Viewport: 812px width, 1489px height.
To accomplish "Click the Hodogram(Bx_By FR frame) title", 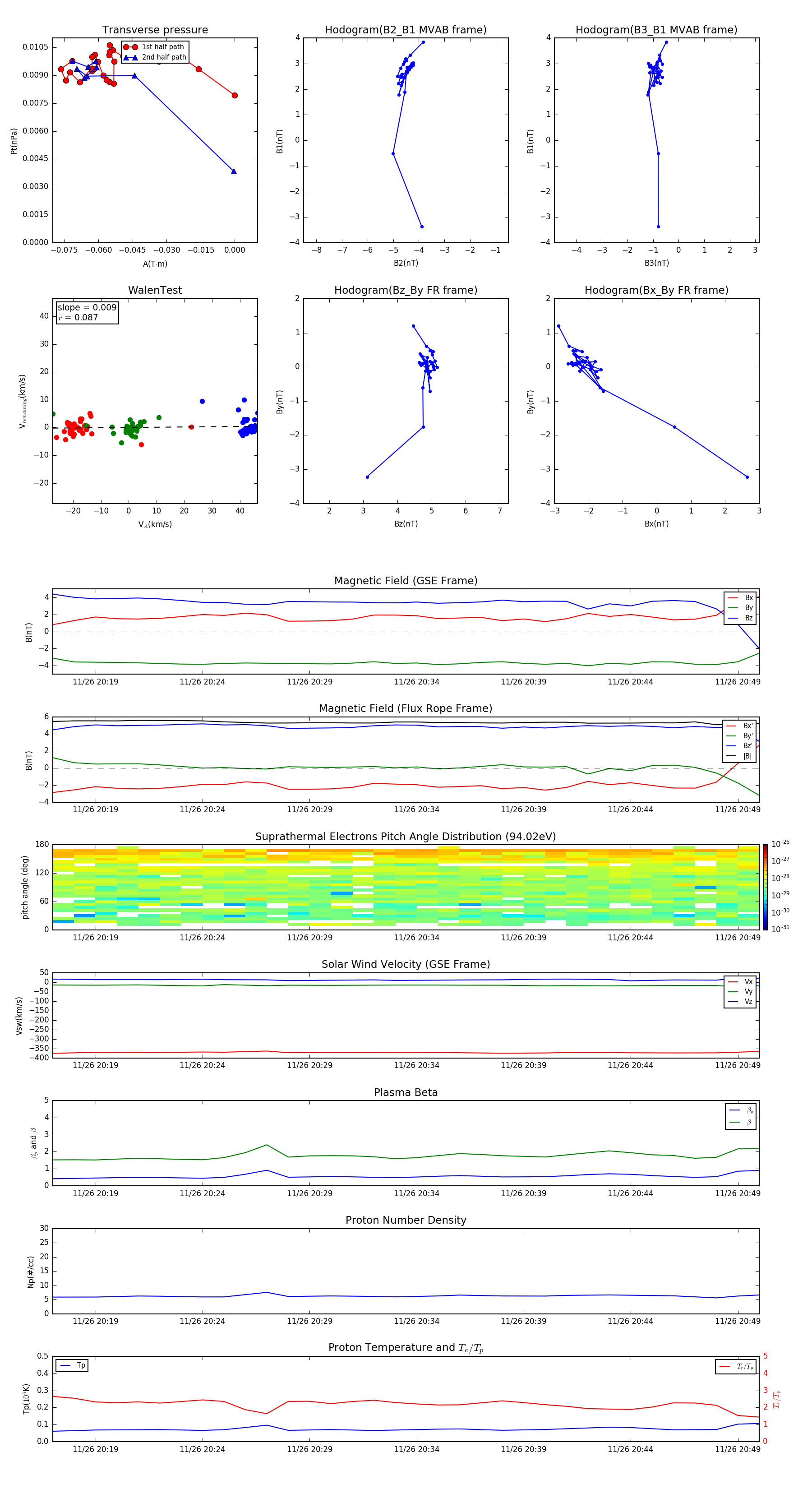I will pos(656,290).
